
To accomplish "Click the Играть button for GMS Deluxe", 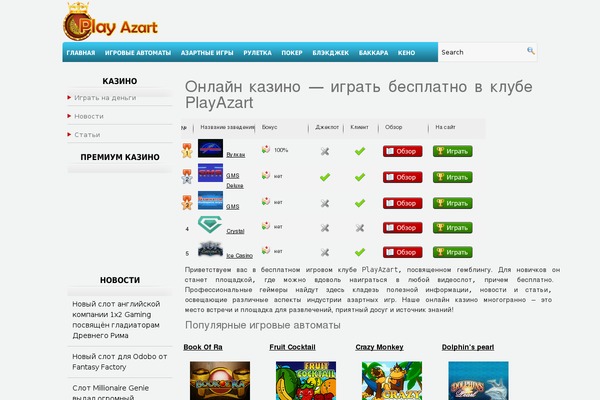I will [453, 177].
